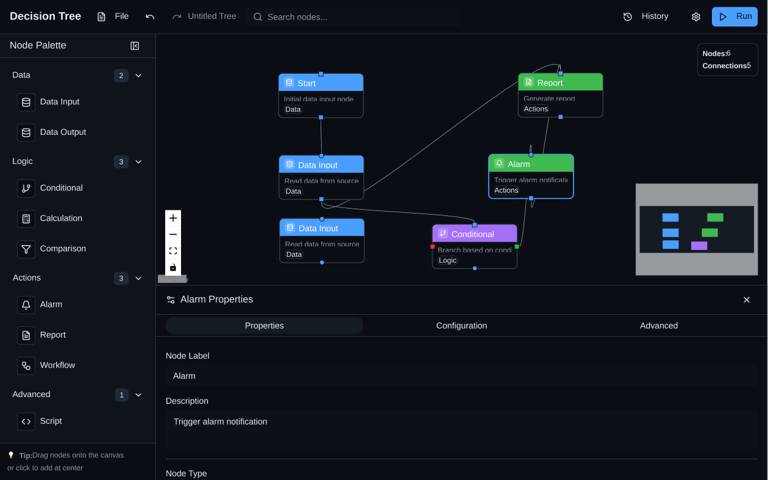Collapse the Actions category chevron

point(139,278)
